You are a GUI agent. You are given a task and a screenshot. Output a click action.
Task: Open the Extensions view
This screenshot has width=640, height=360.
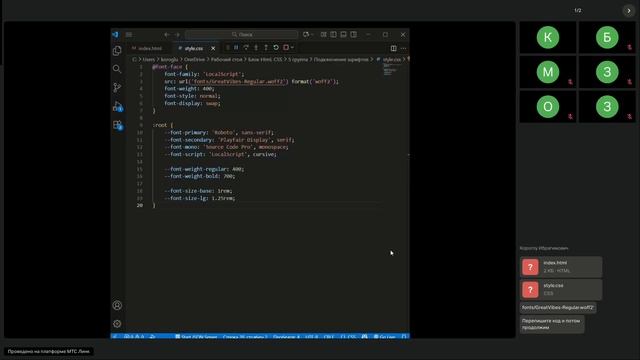(118, 125)
